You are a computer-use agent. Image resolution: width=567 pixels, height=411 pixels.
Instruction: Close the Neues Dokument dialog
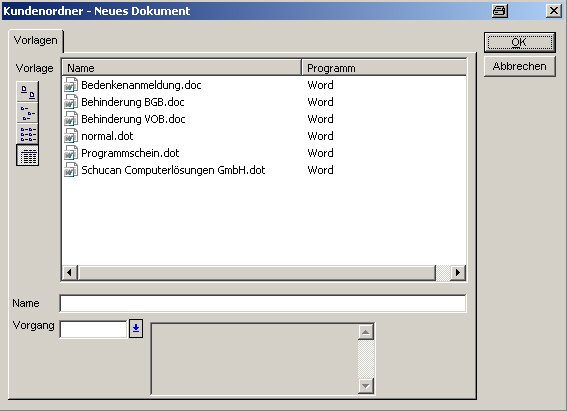pyautogui.click(x=554, y=11)
